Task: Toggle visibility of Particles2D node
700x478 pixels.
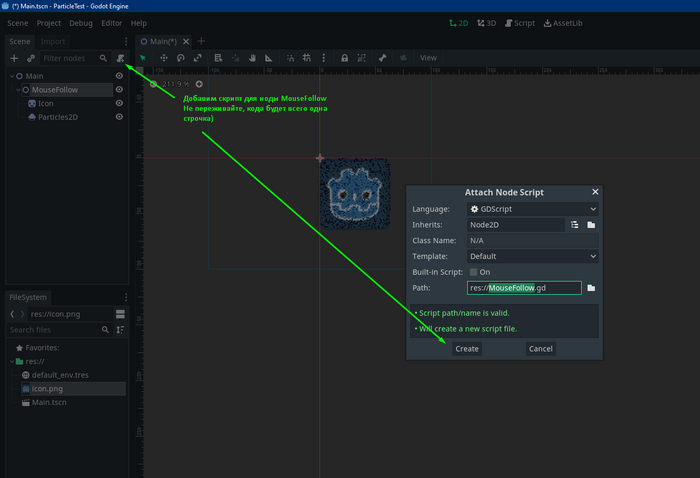Action: pos(119,117)
